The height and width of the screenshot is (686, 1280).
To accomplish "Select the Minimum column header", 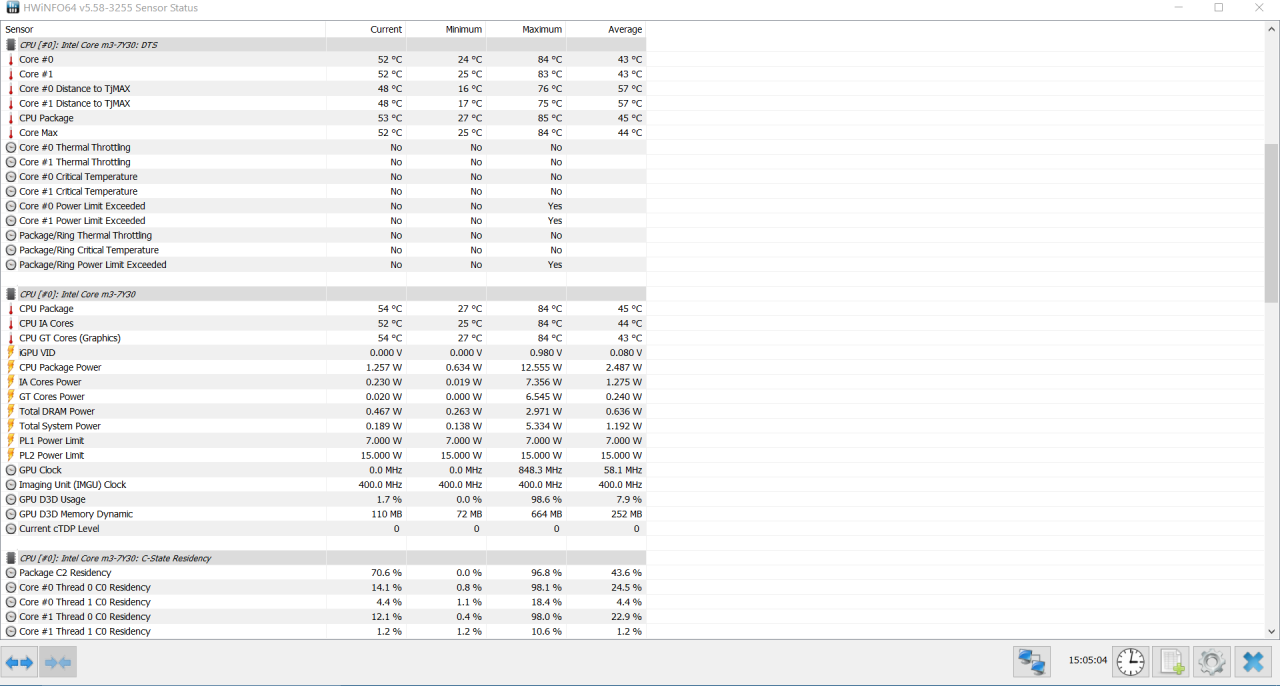I will [x=446, y=30].
